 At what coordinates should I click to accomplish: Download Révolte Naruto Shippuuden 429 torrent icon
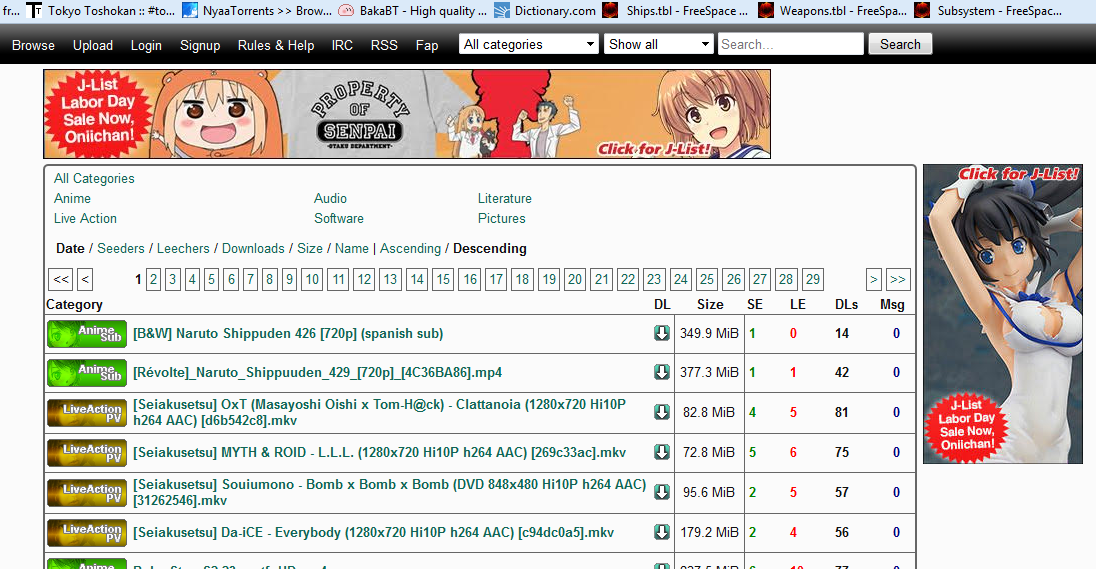coord(662,372)
